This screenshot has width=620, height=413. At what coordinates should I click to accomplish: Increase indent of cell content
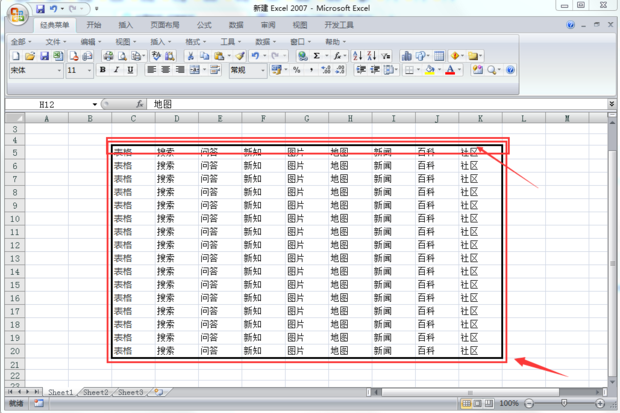point(375,70)
